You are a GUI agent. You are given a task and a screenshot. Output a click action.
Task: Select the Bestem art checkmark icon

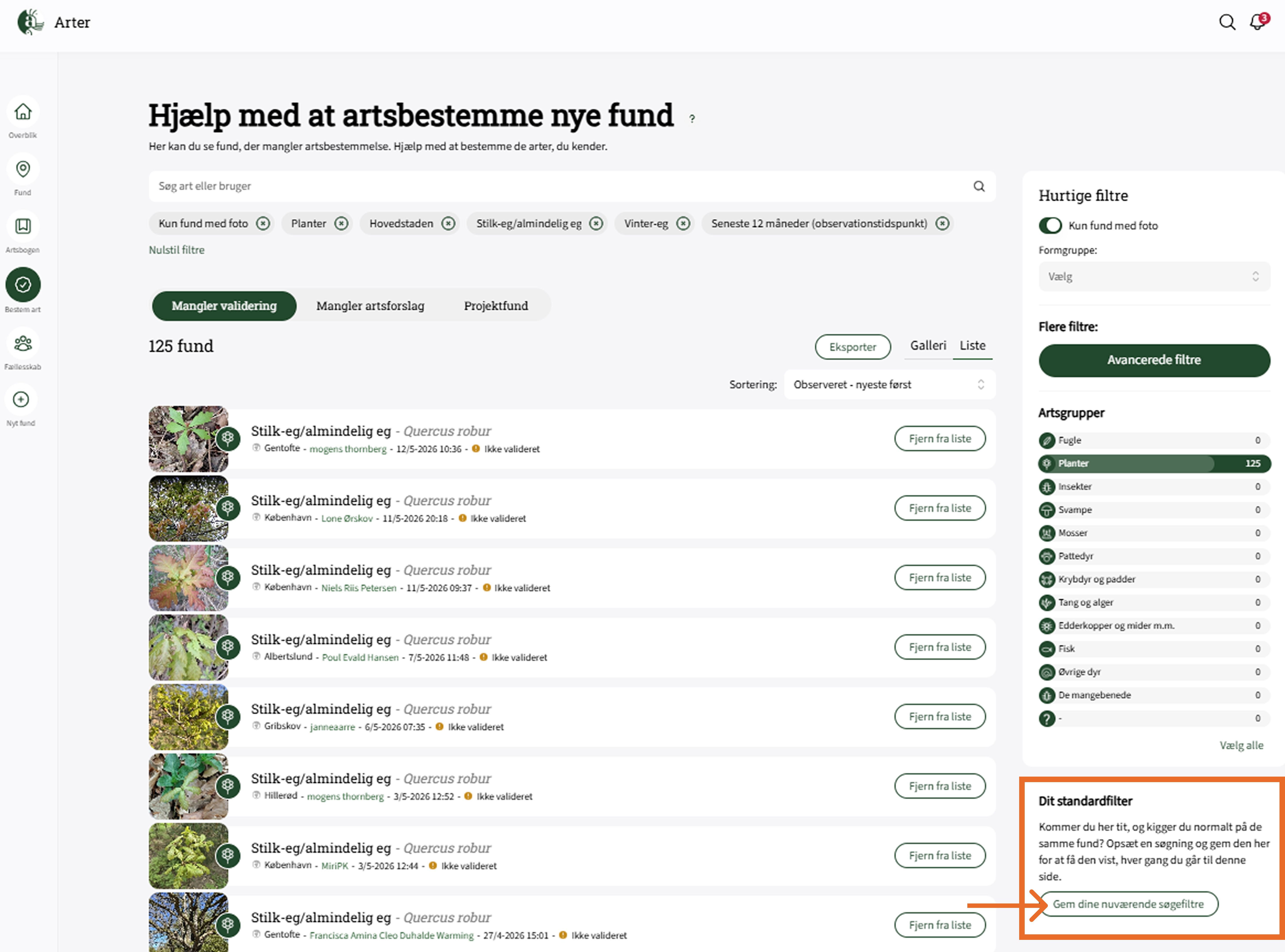point(23,284)
